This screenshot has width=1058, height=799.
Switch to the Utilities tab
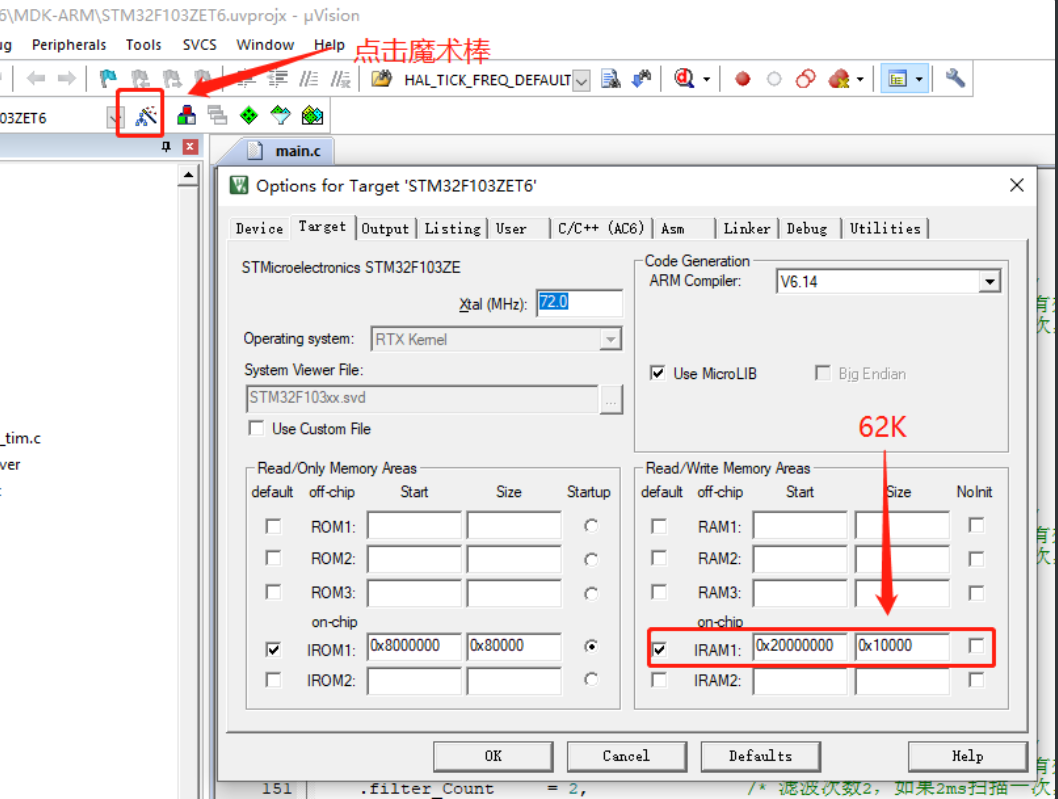click(885, 229)
